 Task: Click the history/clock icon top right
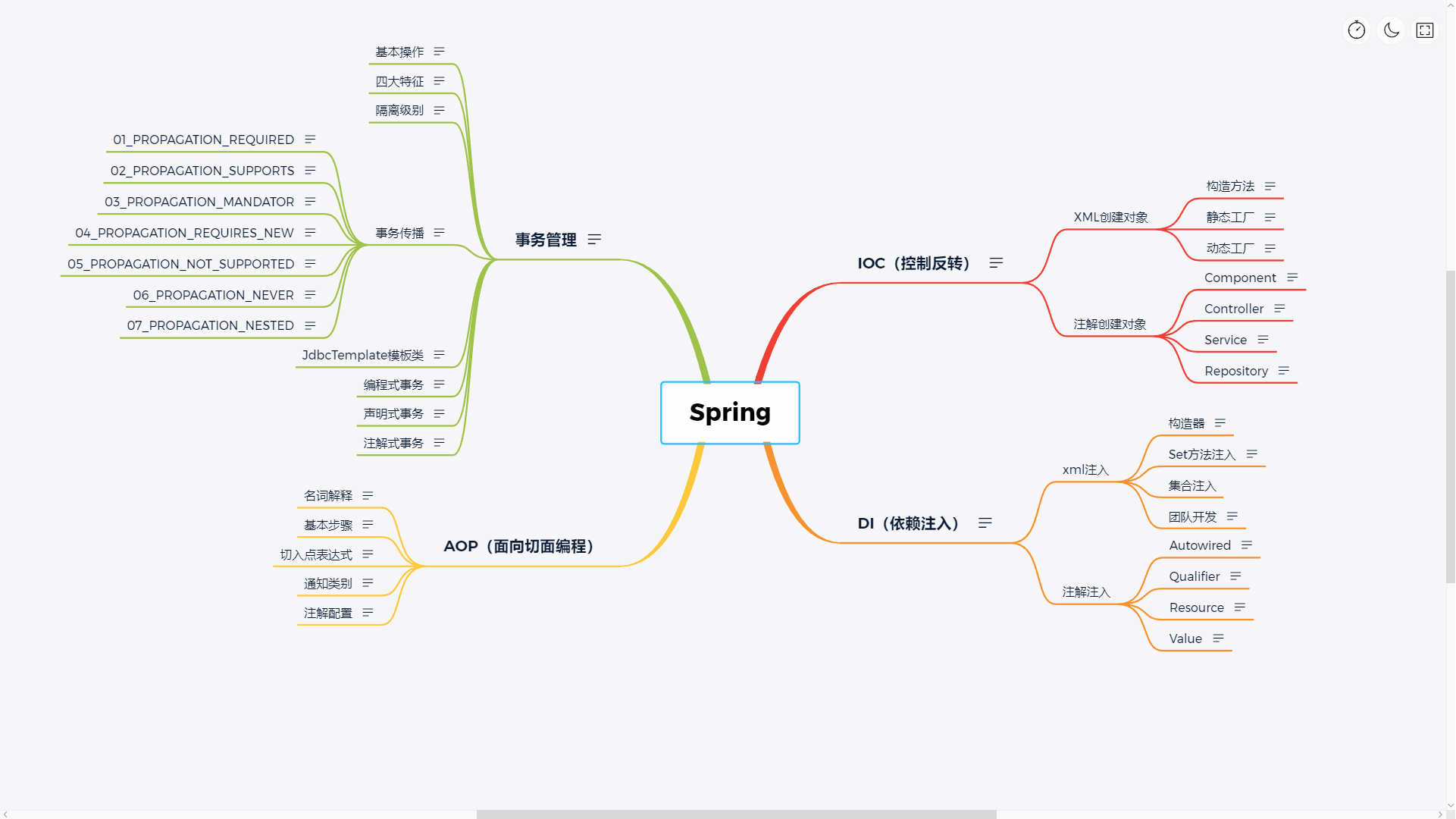point(1357,30)
